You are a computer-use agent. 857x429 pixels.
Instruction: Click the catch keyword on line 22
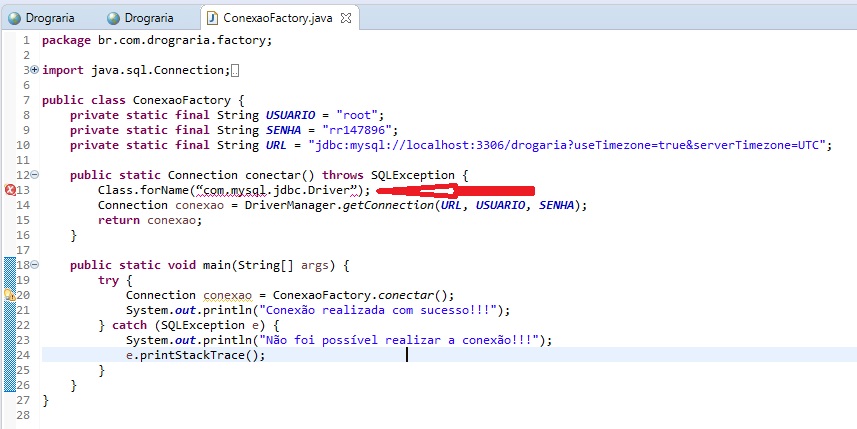point(130,326)
